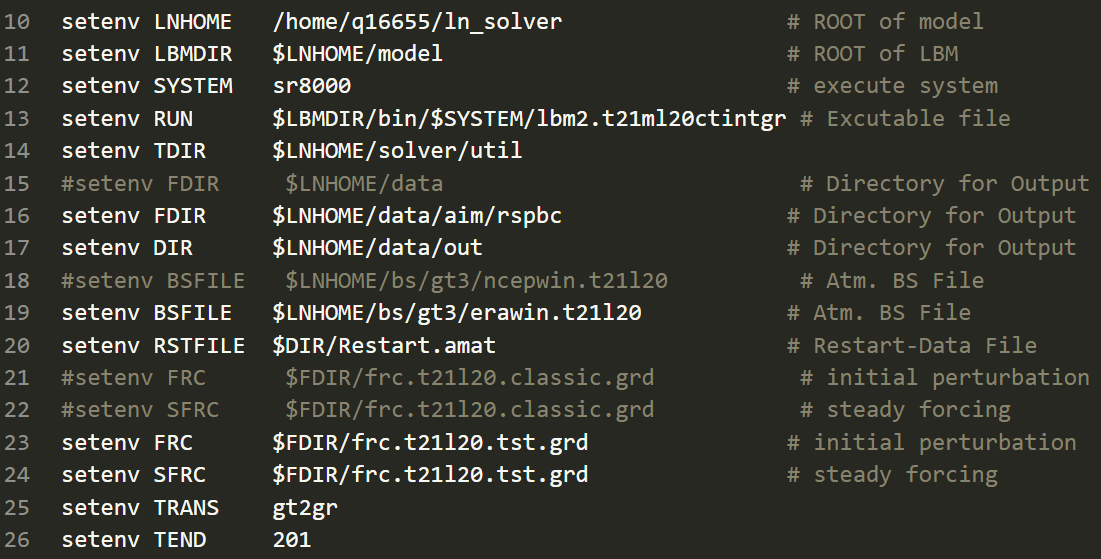1101x559 pixels.
Task: Click line number 10 in the gutter
Action: (x=17, y=22)
